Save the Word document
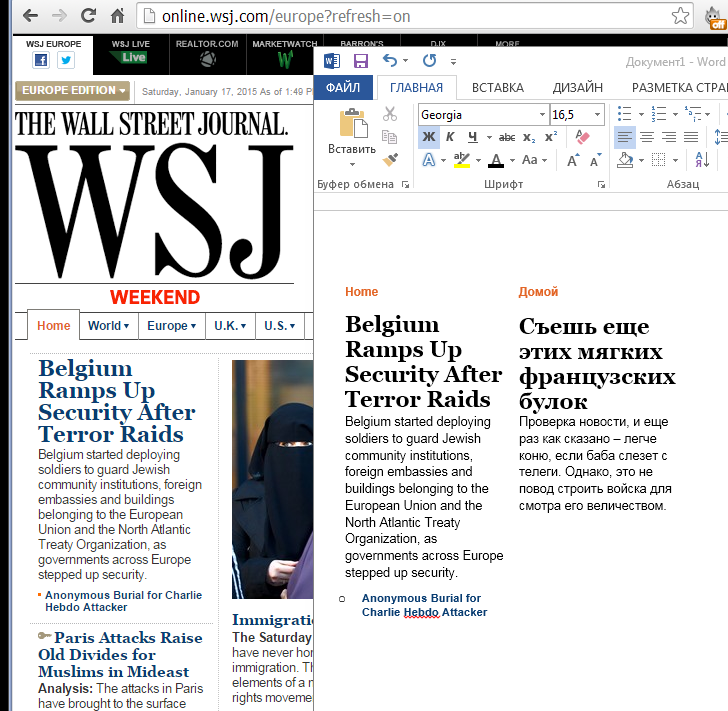Screen dimensions: 728x711 pos(361,61)
